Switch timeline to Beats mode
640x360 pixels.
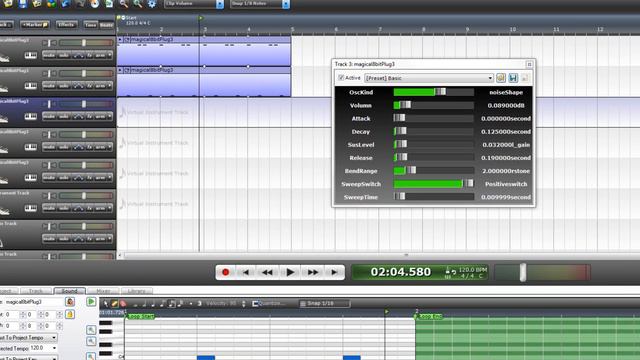[x=107, y=25]
